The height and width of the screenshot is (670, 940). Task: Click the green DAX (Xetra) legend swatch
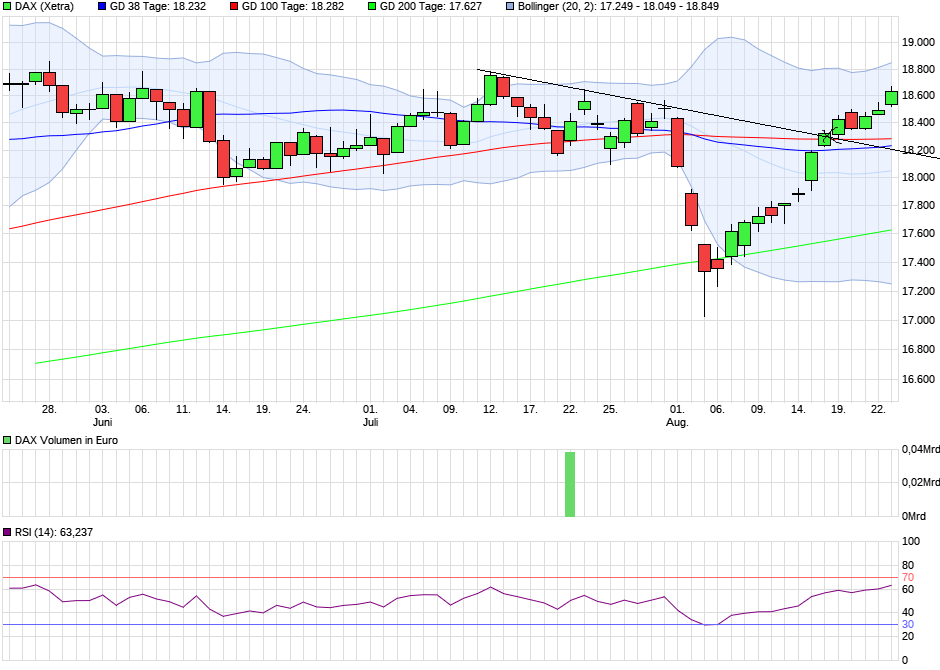point(7,7)
